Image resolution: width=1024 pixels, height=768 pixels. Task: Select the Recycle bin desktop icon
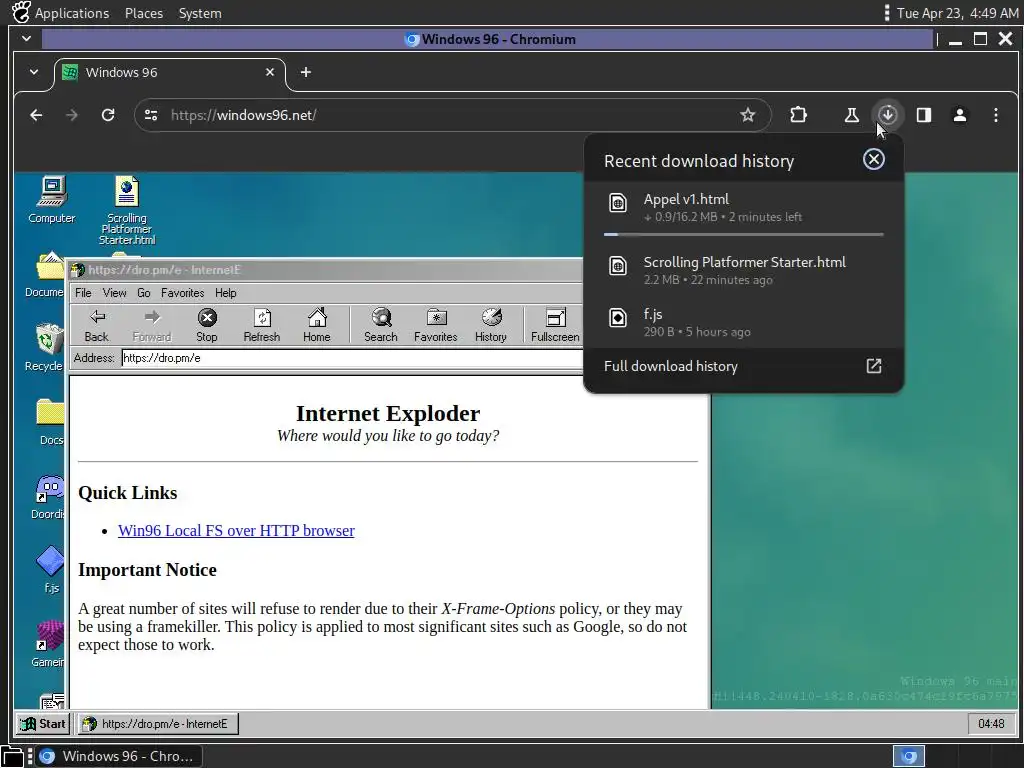tap(46, 347)
